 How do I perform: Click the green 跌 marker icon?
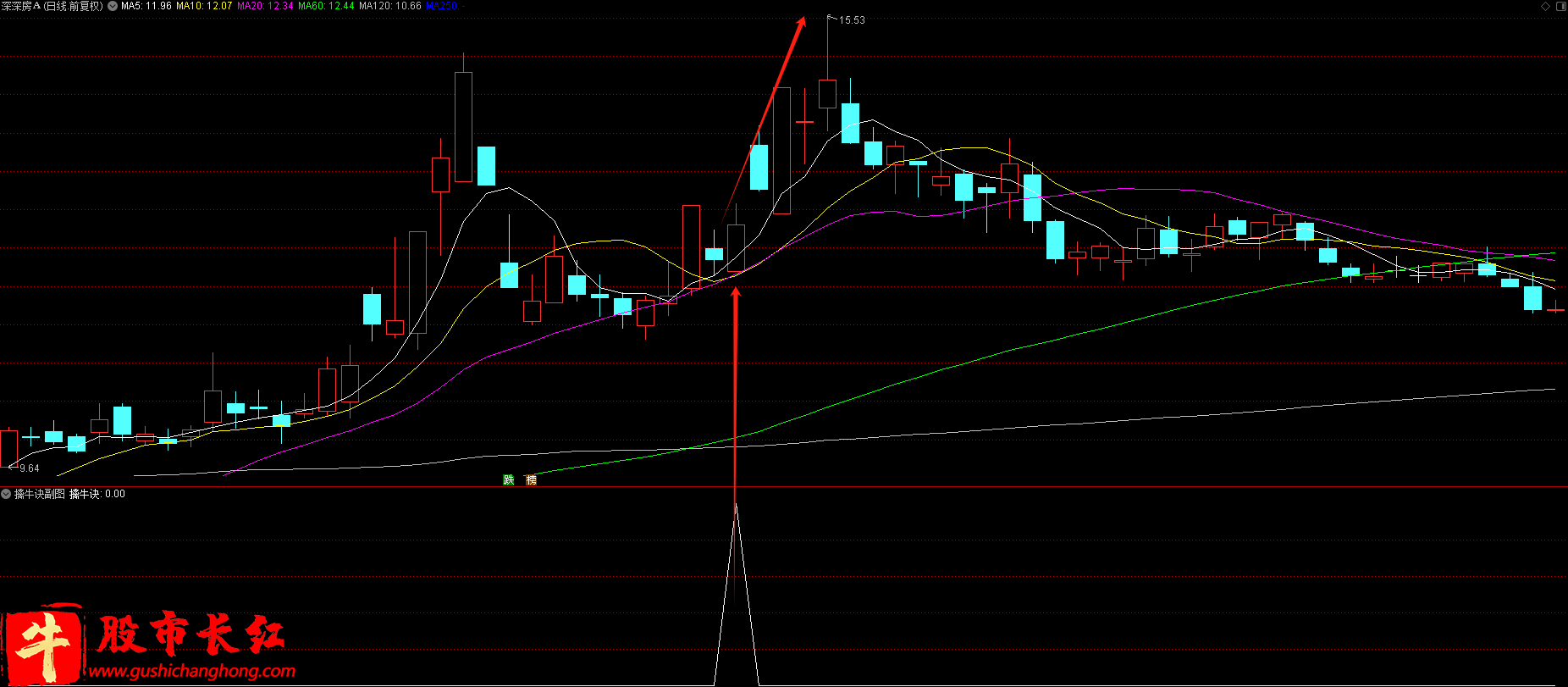pyautogui.click(x=508, y=480)
